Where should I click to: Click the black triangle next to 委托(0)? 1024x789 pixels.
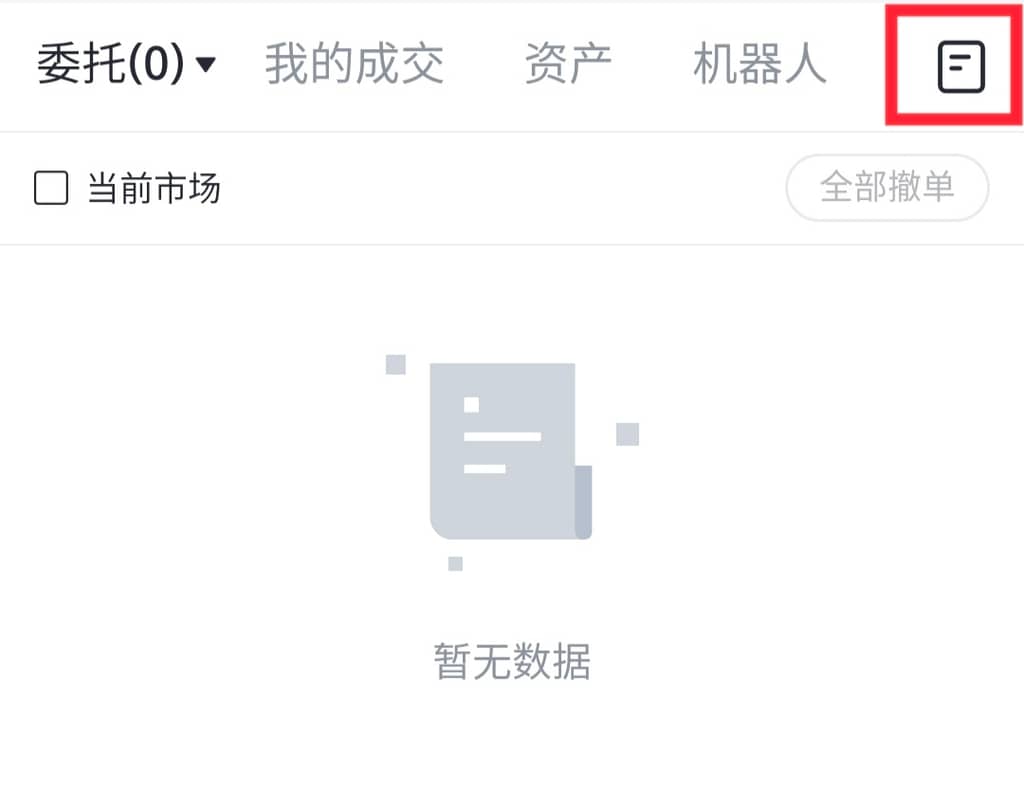[206, 64]
